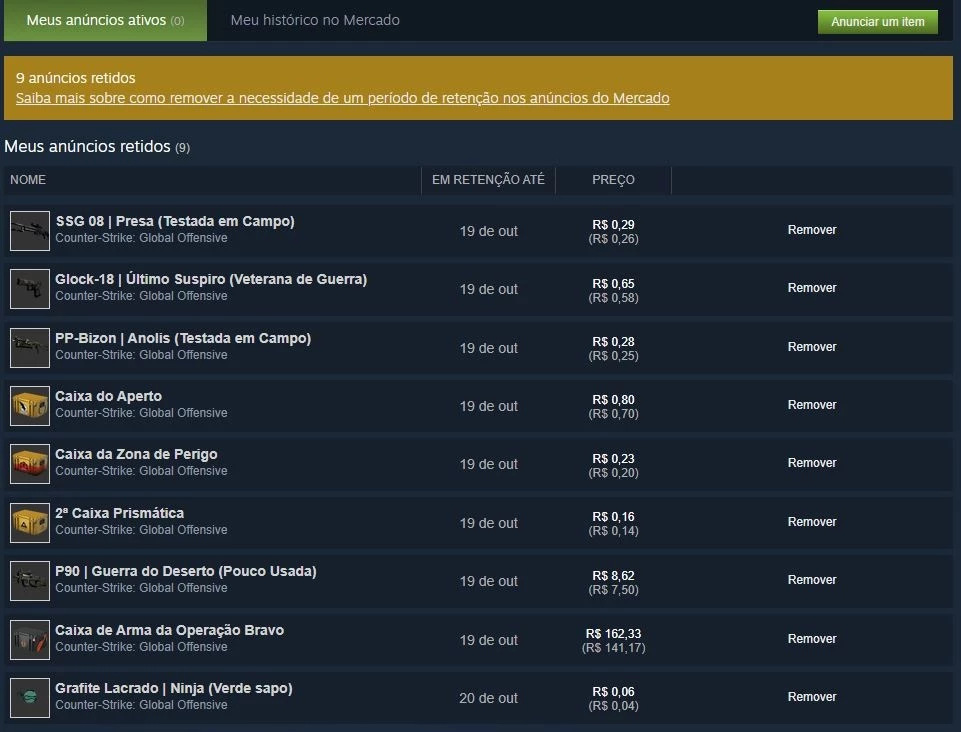Select the R$ 0,29 price
This screenshot has width=961, height=732.
click(613, 225)
